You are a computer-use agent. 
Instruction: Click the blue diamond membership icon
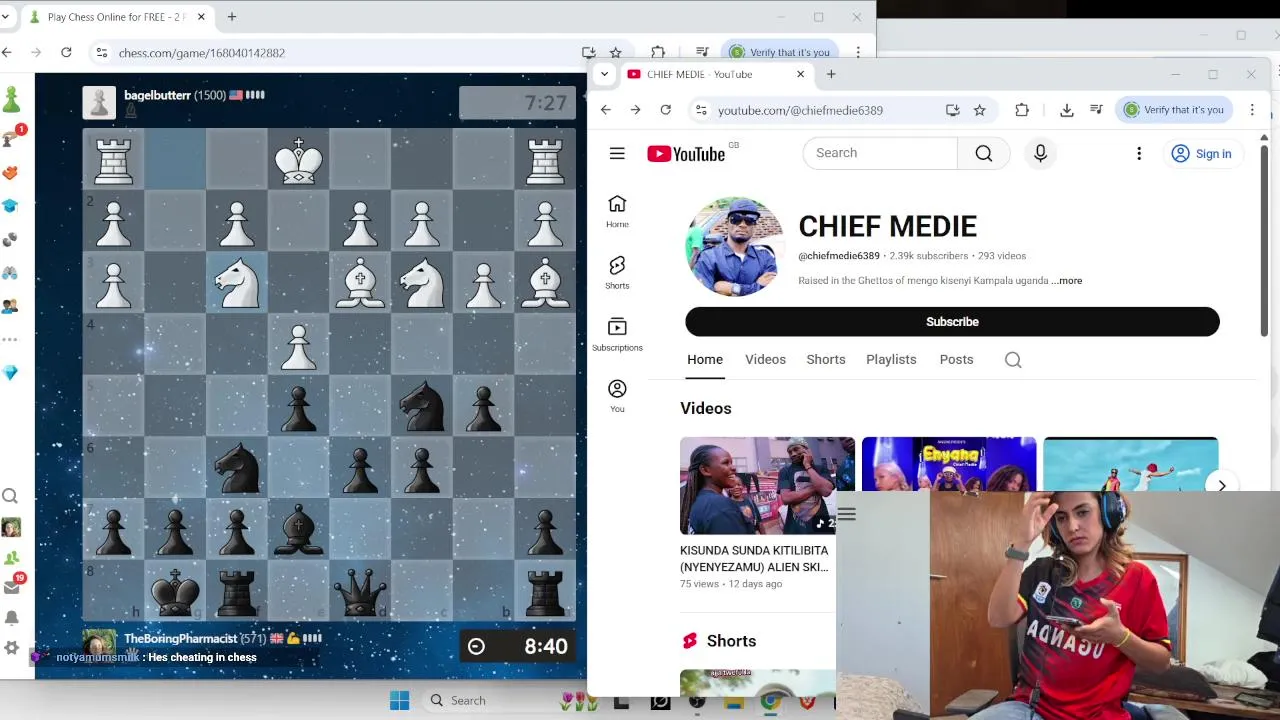click(x=10, y=372)
